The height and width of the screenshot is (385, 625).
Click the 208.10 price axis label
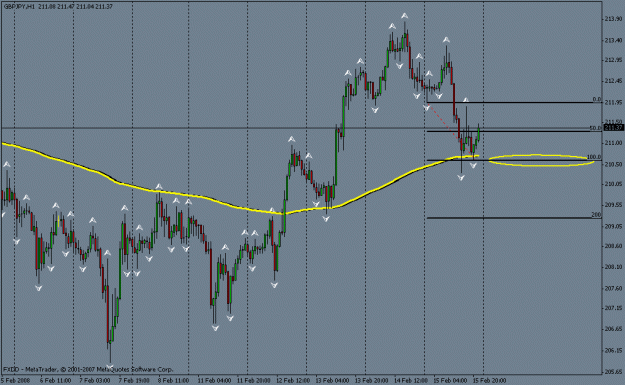tap(614, 267)
